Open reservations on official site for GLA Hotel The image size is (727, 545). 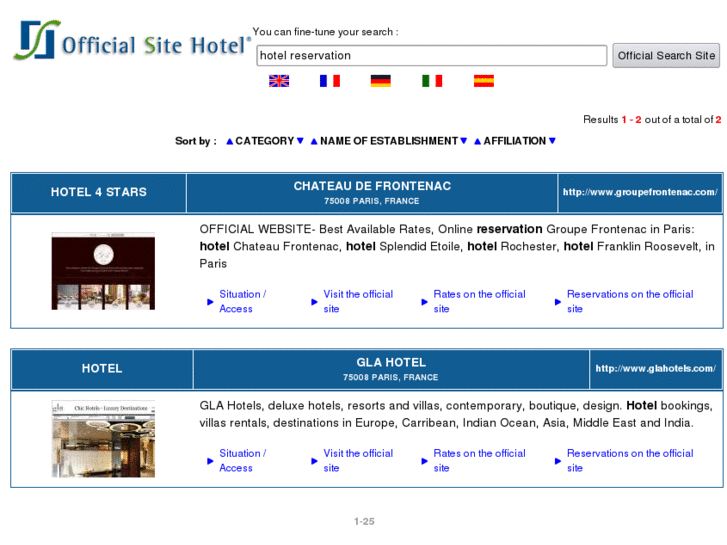[630, 461]
